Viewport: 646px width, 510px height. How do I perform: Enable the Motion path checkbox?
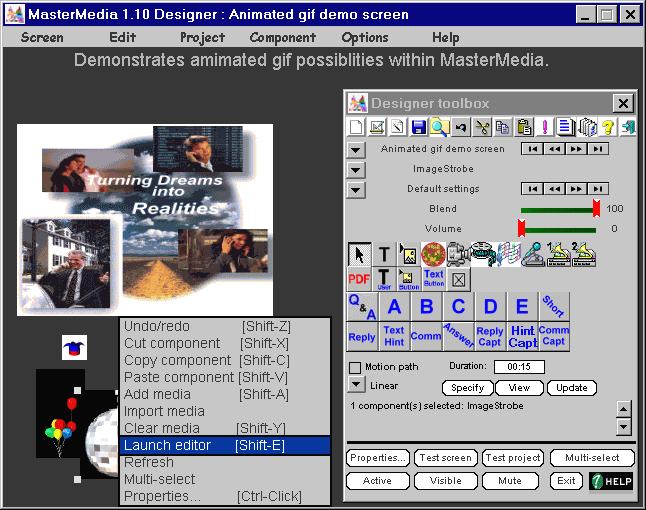(355, 367)
